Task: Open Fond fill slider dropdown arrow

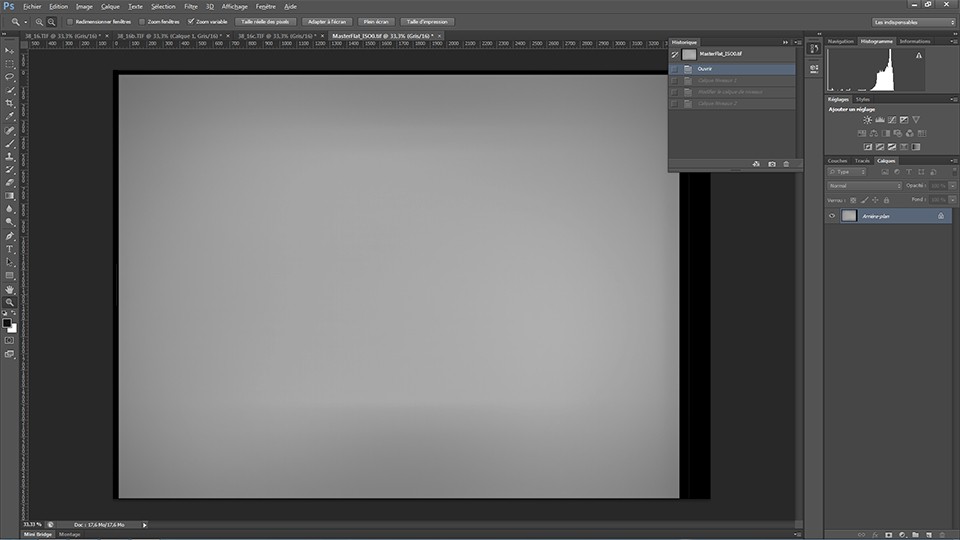Action: tap(952, 200)
